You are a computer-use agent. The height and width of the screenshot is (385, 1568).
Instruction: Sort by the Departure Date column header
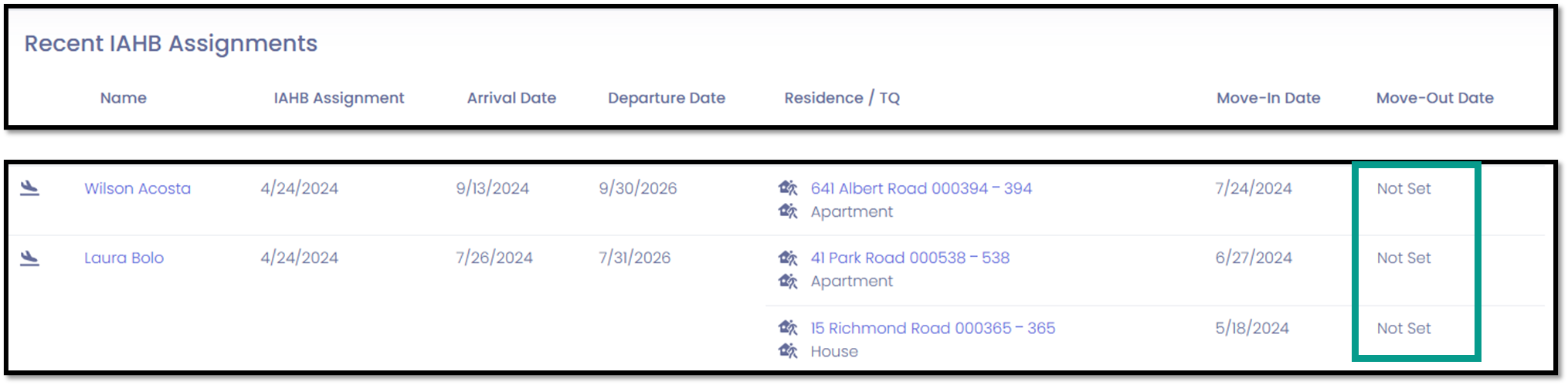pyautogui.click(x=667, y=98)
